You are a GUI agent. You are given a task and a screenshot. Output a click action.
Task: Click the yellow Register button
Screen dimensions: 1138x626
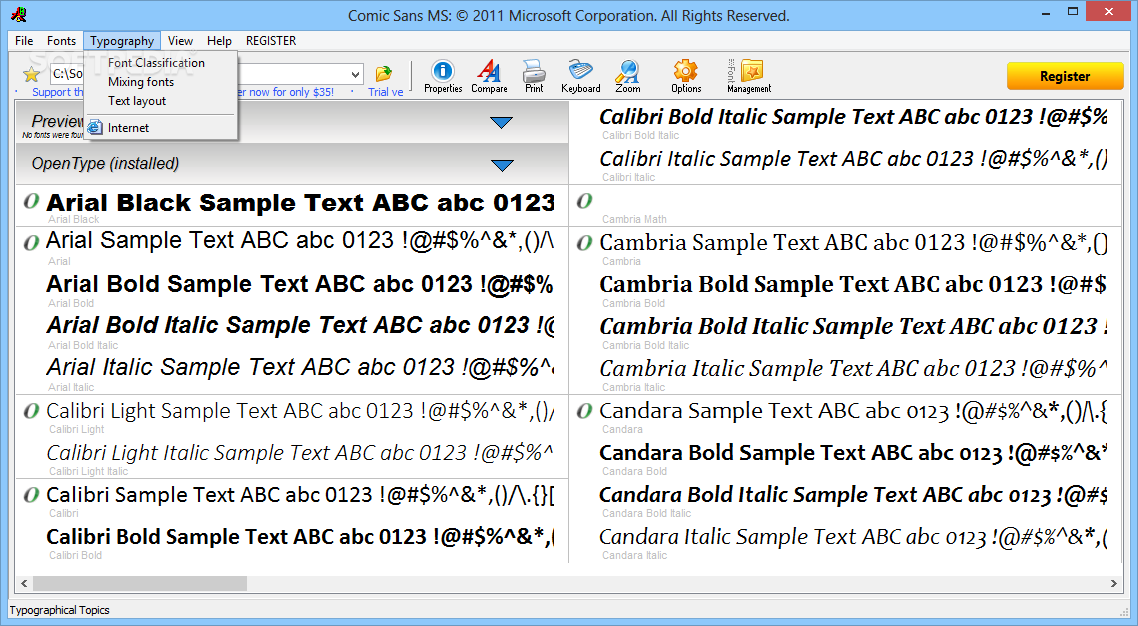point(1065,76)
